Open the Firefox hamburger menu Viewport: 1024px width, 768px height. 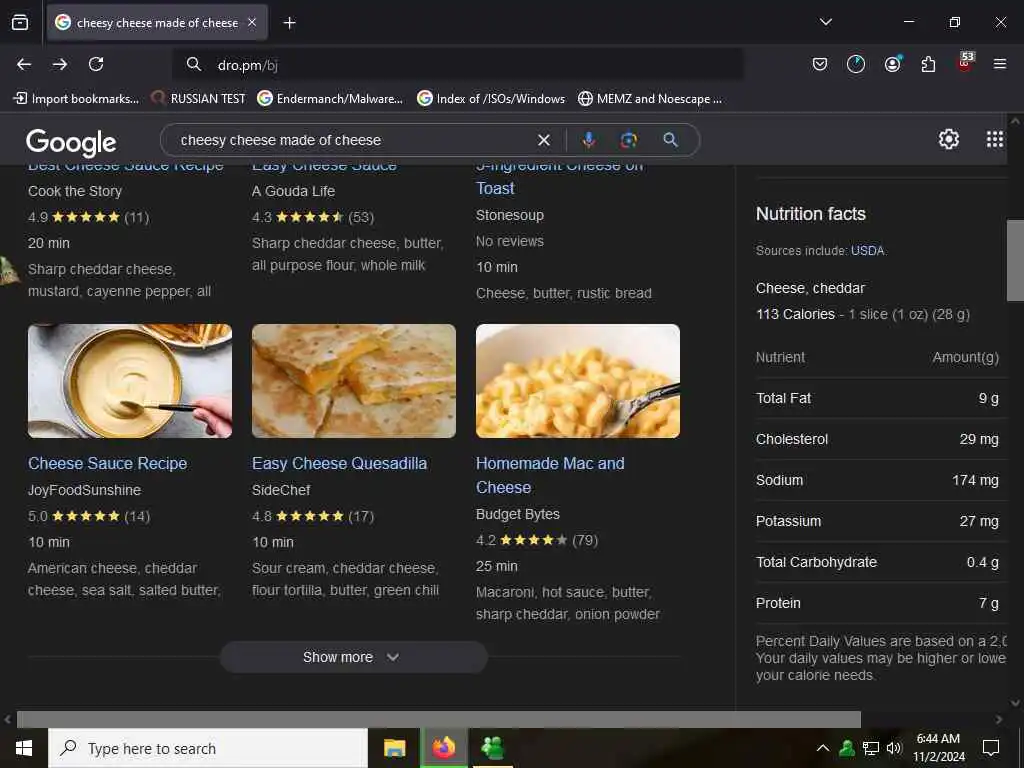pos(999,64)
